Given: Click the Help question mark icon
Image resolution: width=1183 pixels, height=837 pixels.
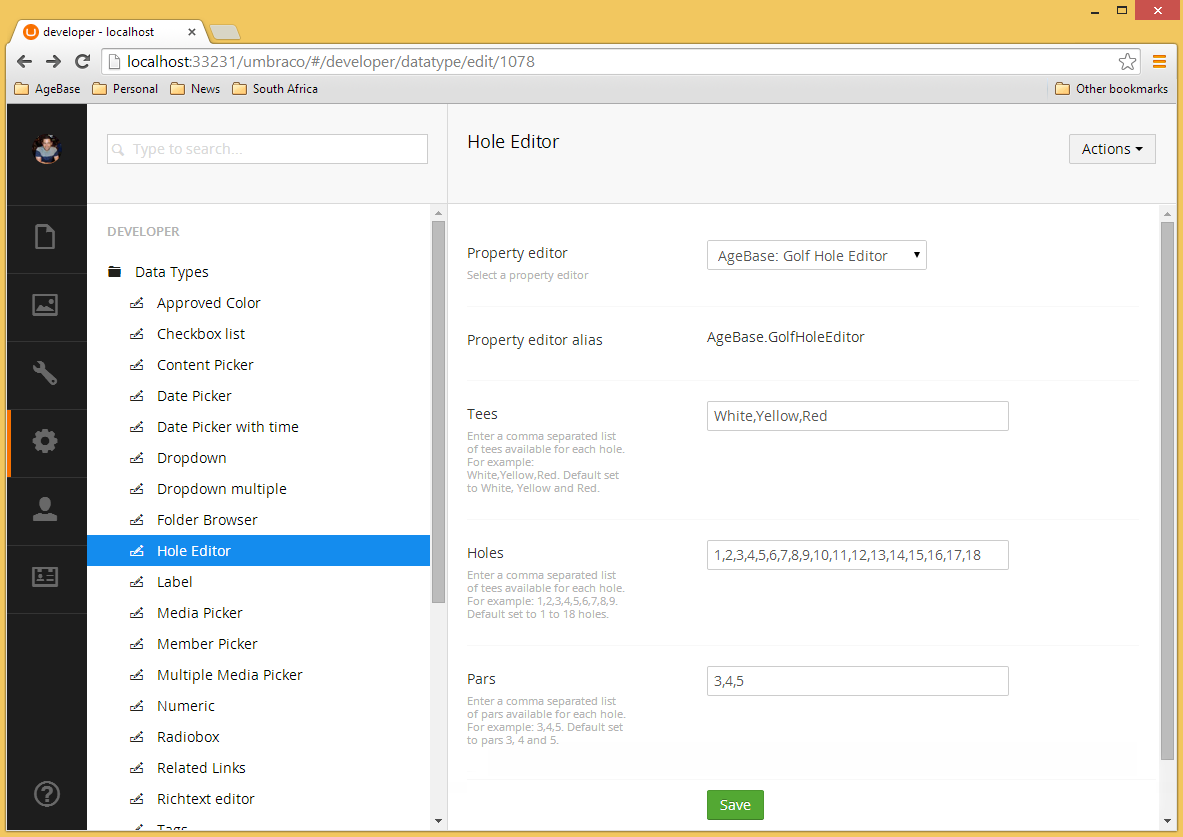Looking at the screenshot, I should pos(46,793).
